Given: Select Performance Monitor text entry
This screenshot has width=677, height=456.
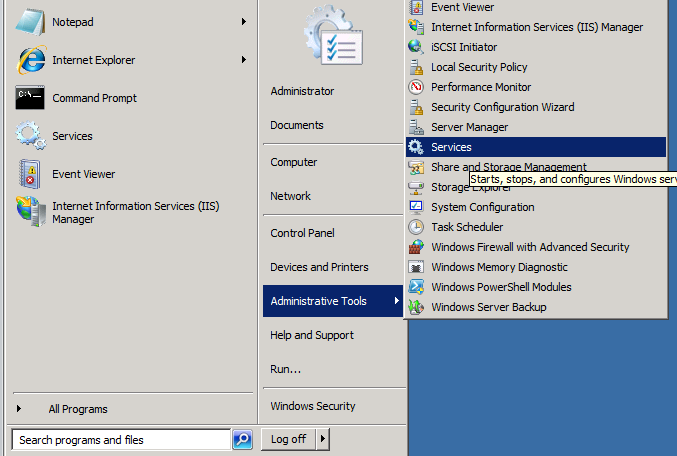Looking at the screenshot, I should click(481, 87).
